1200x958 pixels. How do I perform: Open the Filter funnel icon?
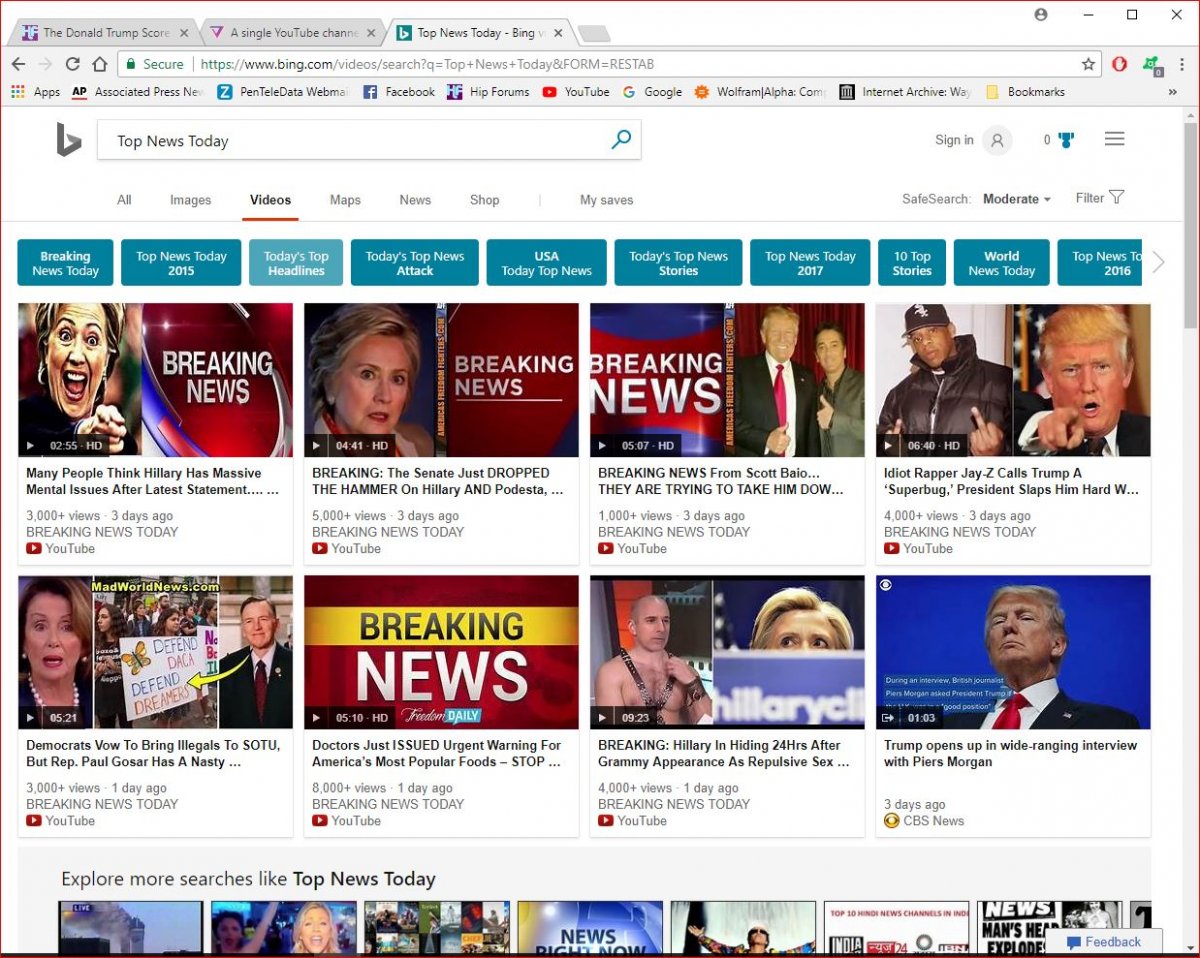pyautogui.click(x=1117, y=197)
